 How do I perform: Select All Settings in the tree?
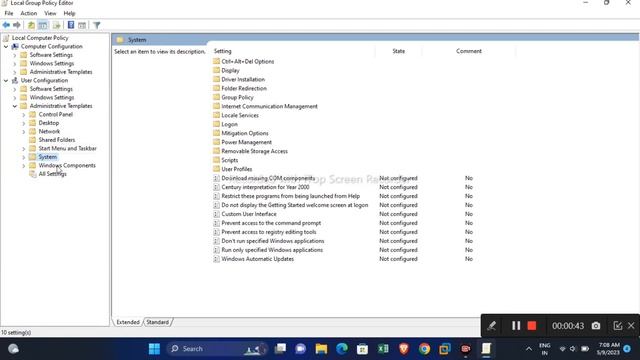click(x=52, y=174)
